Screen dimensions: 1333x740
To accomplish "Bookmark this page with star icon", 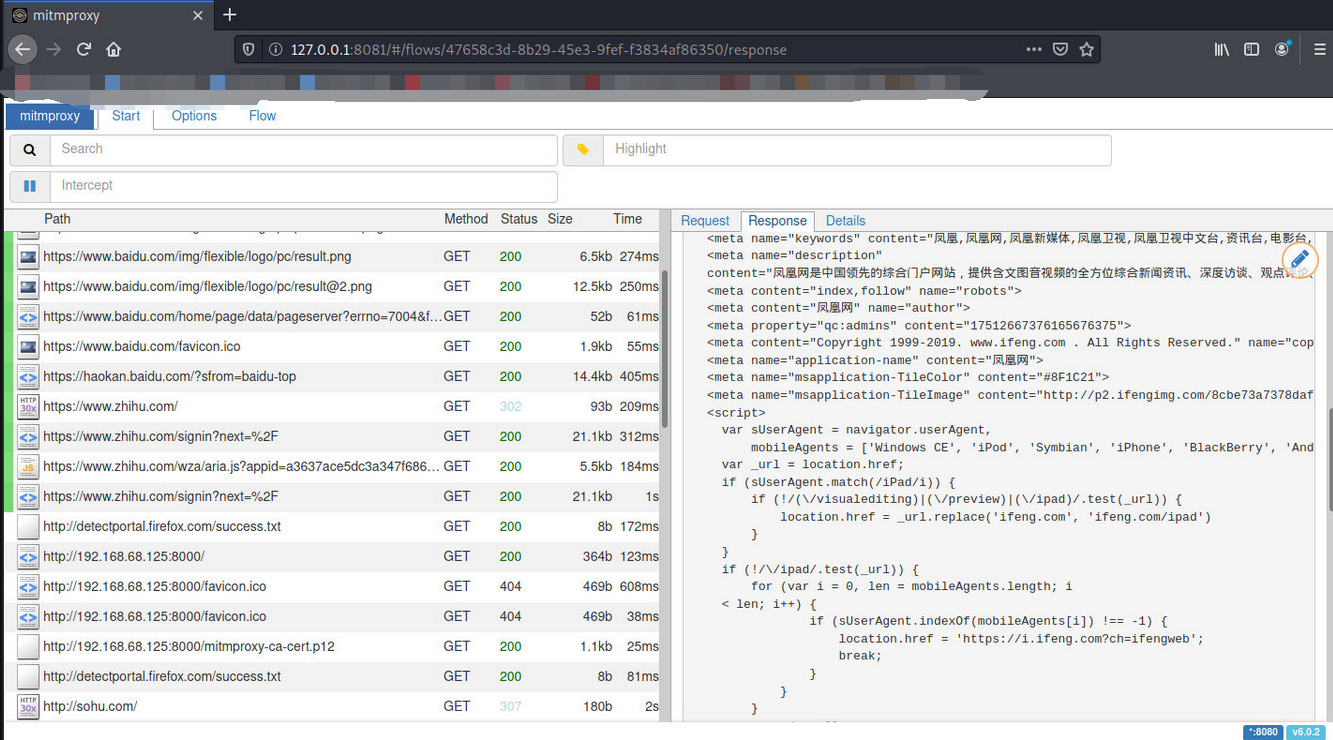I will point(1086,49).
